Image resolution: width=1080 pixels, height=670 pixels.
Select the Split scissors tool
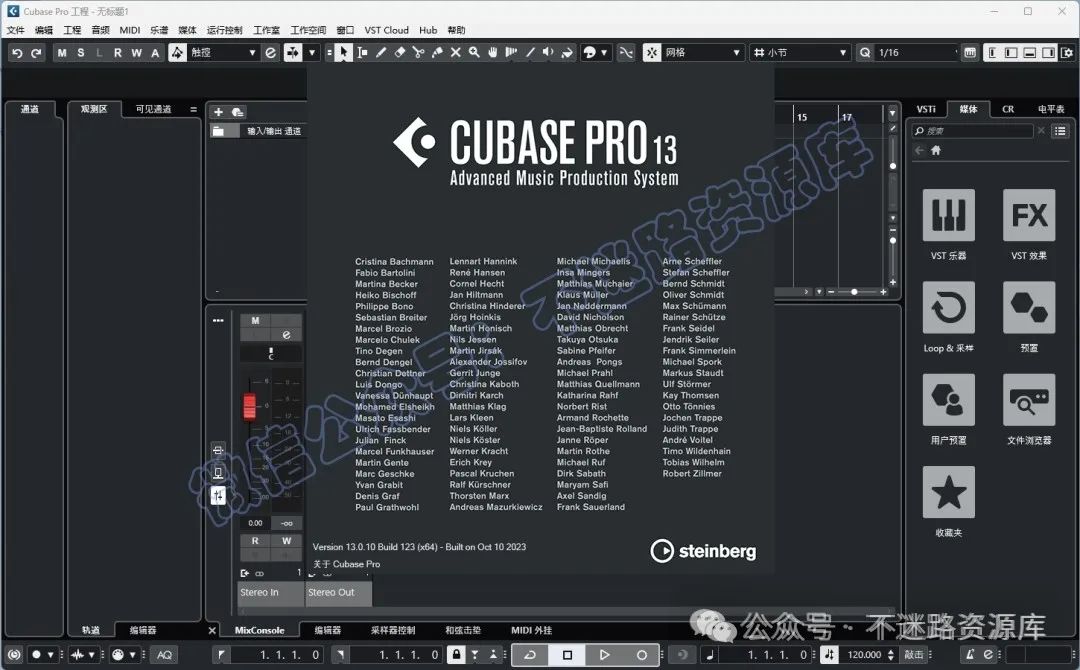[x=418, y=52]
